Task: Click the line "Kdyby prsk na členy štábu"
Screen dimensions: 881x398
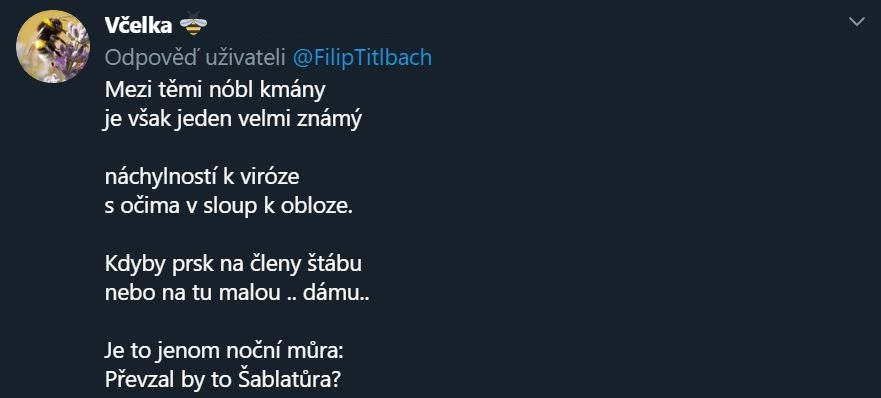Action: pos(233,265)
